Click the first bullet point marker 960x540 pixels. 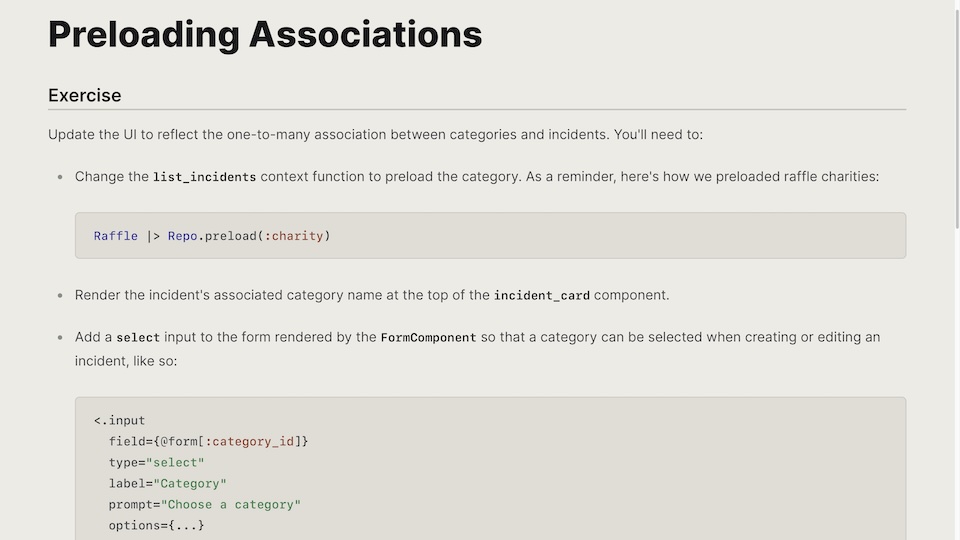pos(60,177)
